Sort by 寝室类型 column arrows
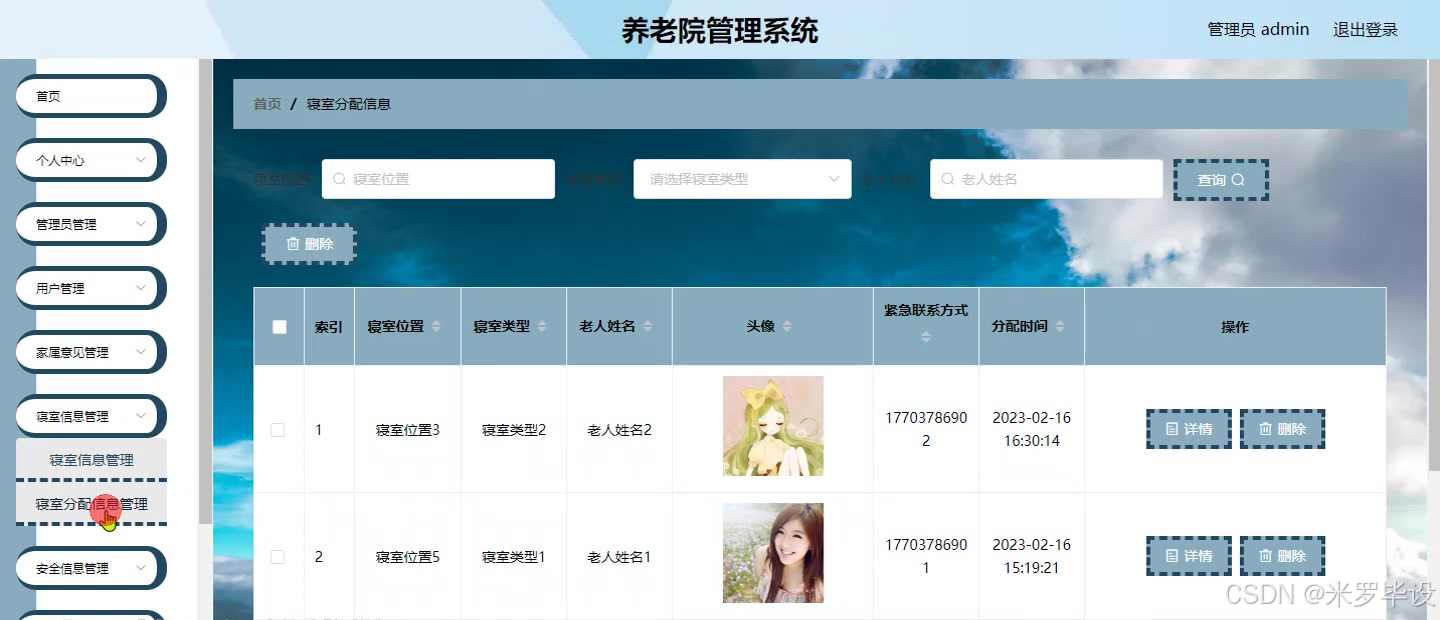Screen dimensions: 1440x620 point(542,327)
